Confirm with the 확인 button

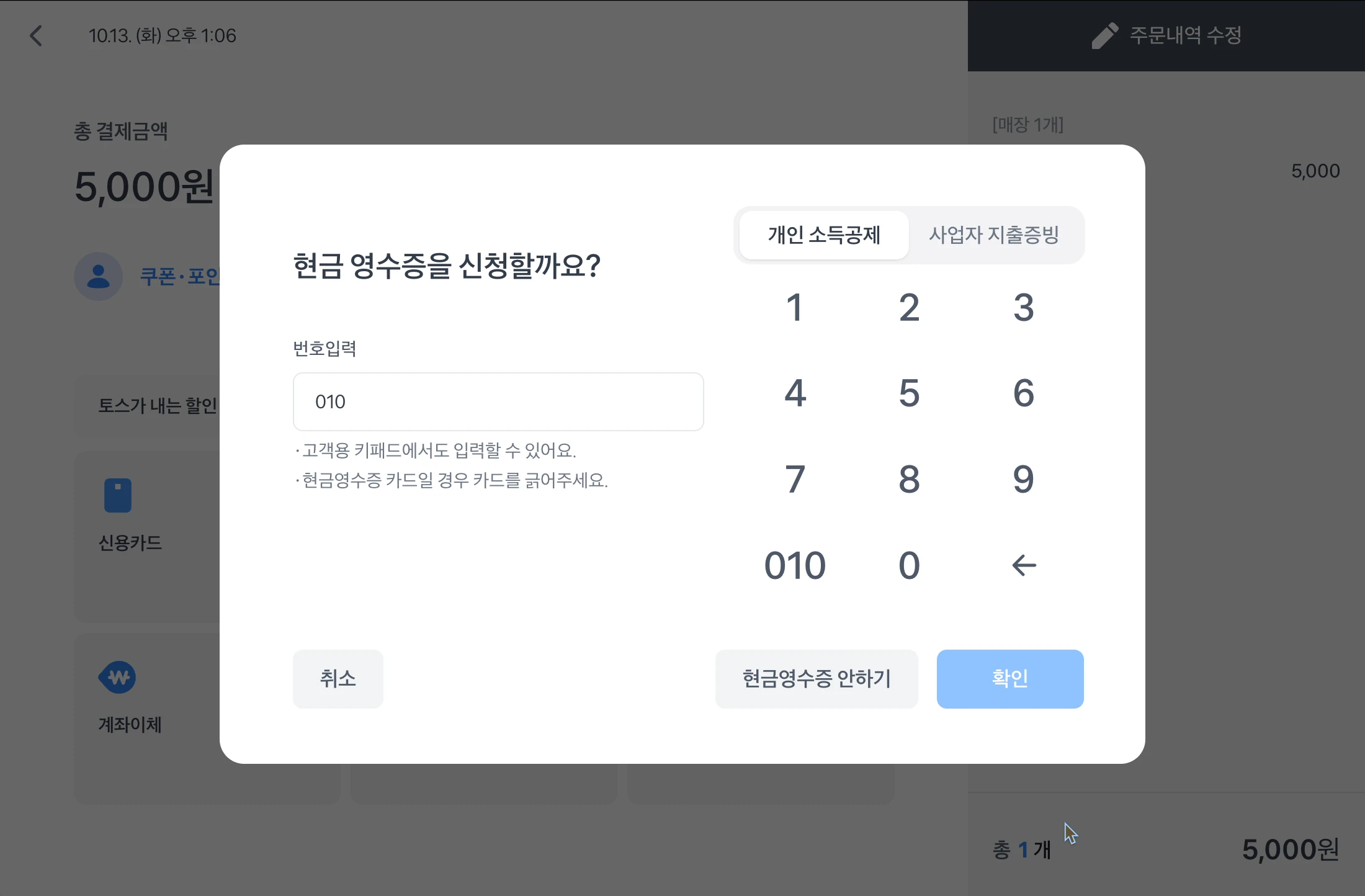click(x=1010, y=679)
